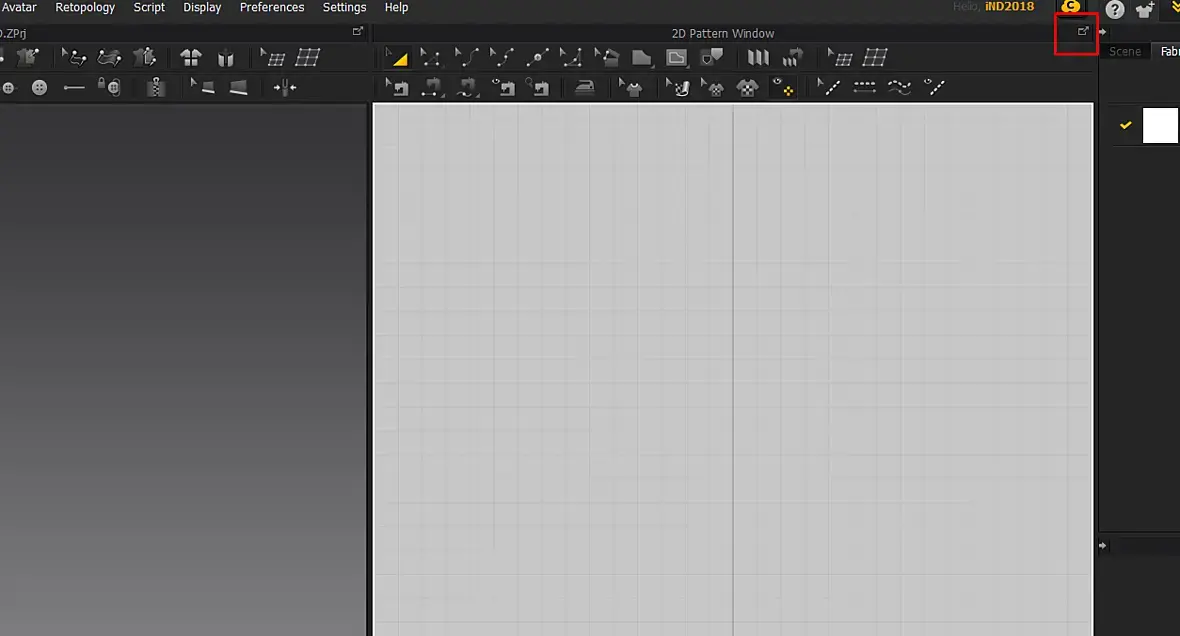Image resolution: width=1180 pixels, height=636 pixels.
Task: Open the yellow CLO cloud icon
Action: click(x=1071, y=7)
